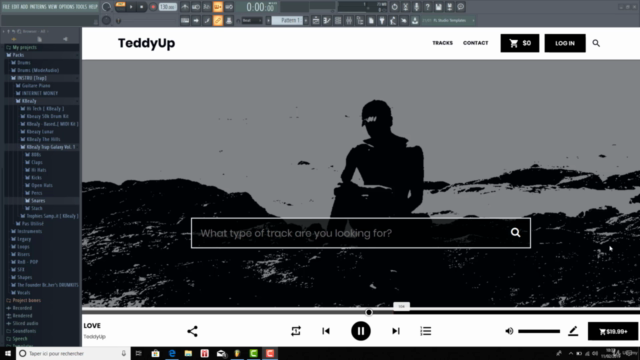Open the plugin picker plug icon
The height and width of the screenshot is (360, 640).
(x=382, y=20)
